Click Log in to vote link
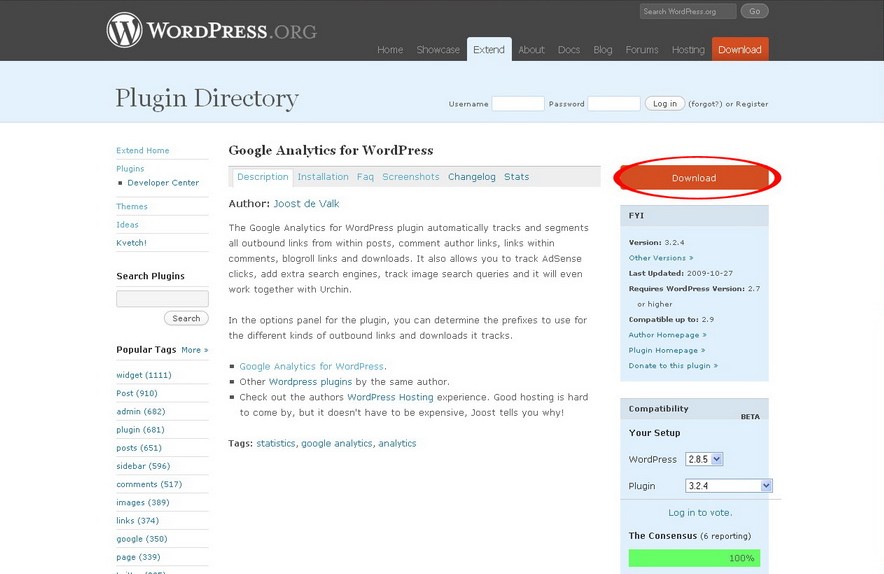The height and width of the screenshot is (574, 884). pyautogui.click(x=700, y=513)
